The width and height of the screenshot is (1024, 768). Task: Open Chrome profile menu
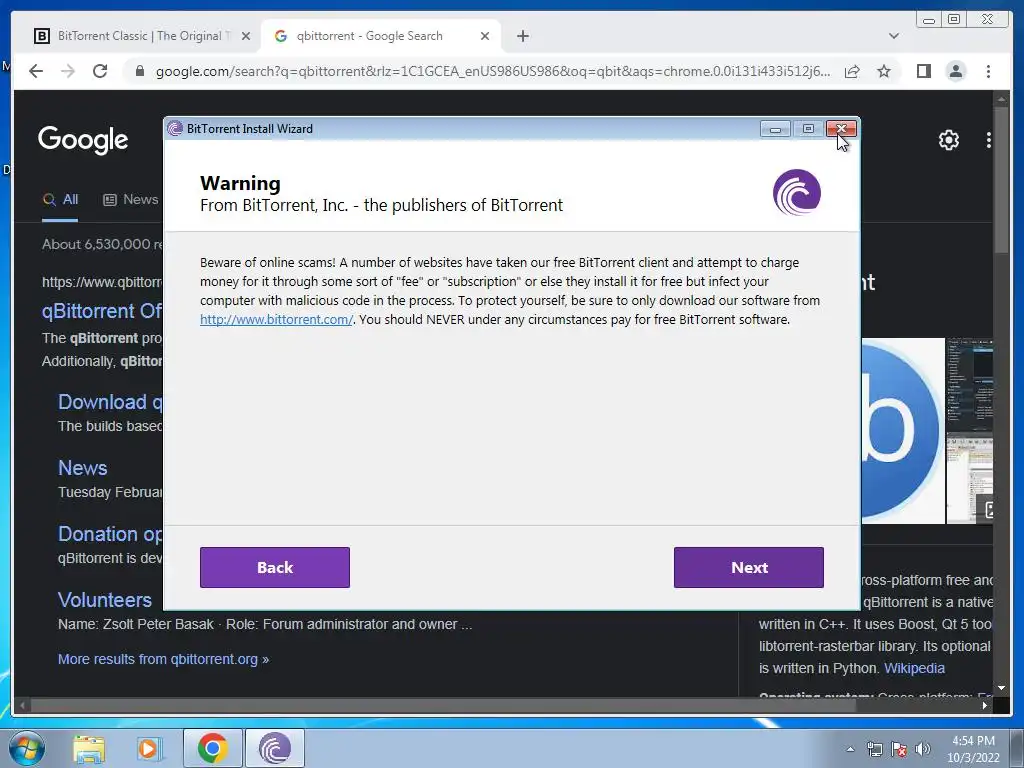pyautogui.click(x=955, y=71)
